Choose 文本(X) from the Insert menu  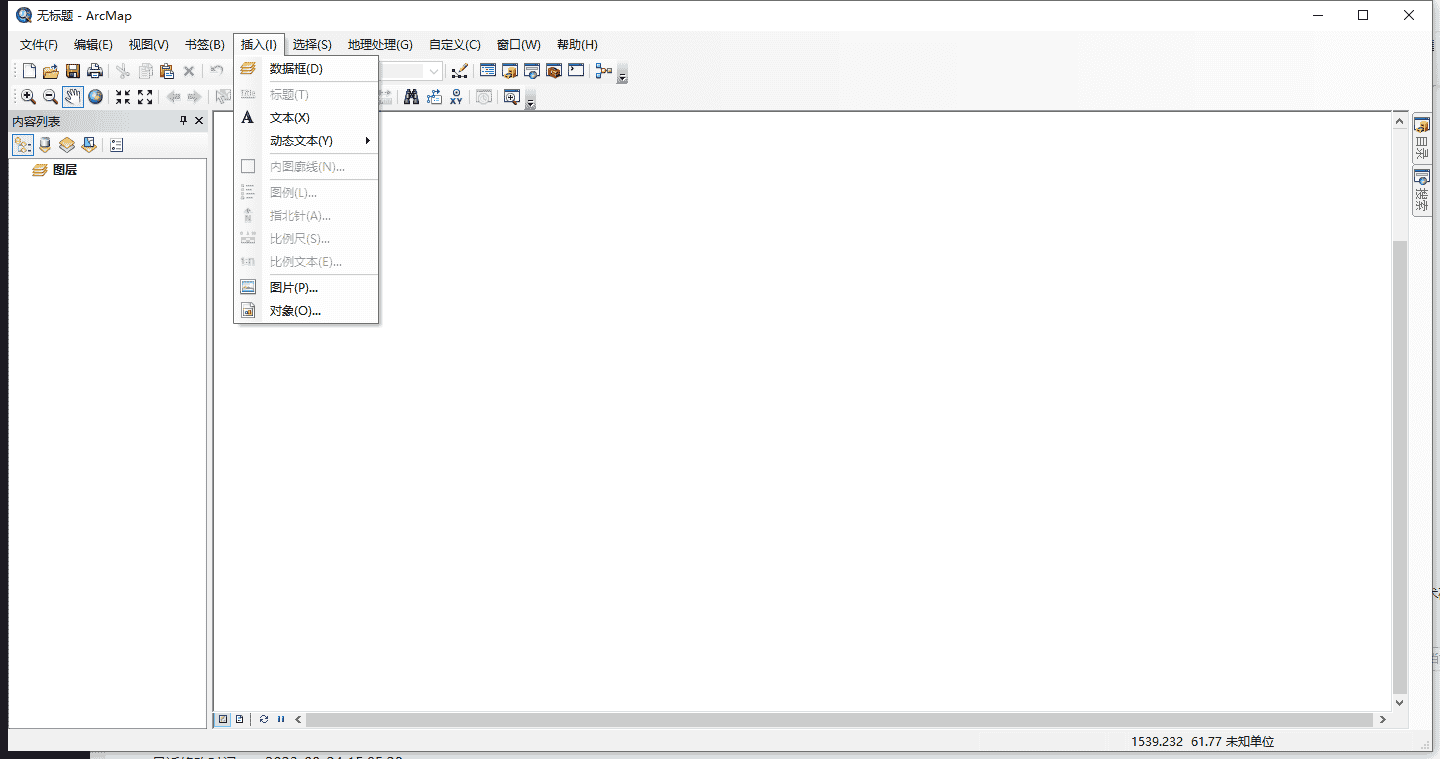click(306, 118)
